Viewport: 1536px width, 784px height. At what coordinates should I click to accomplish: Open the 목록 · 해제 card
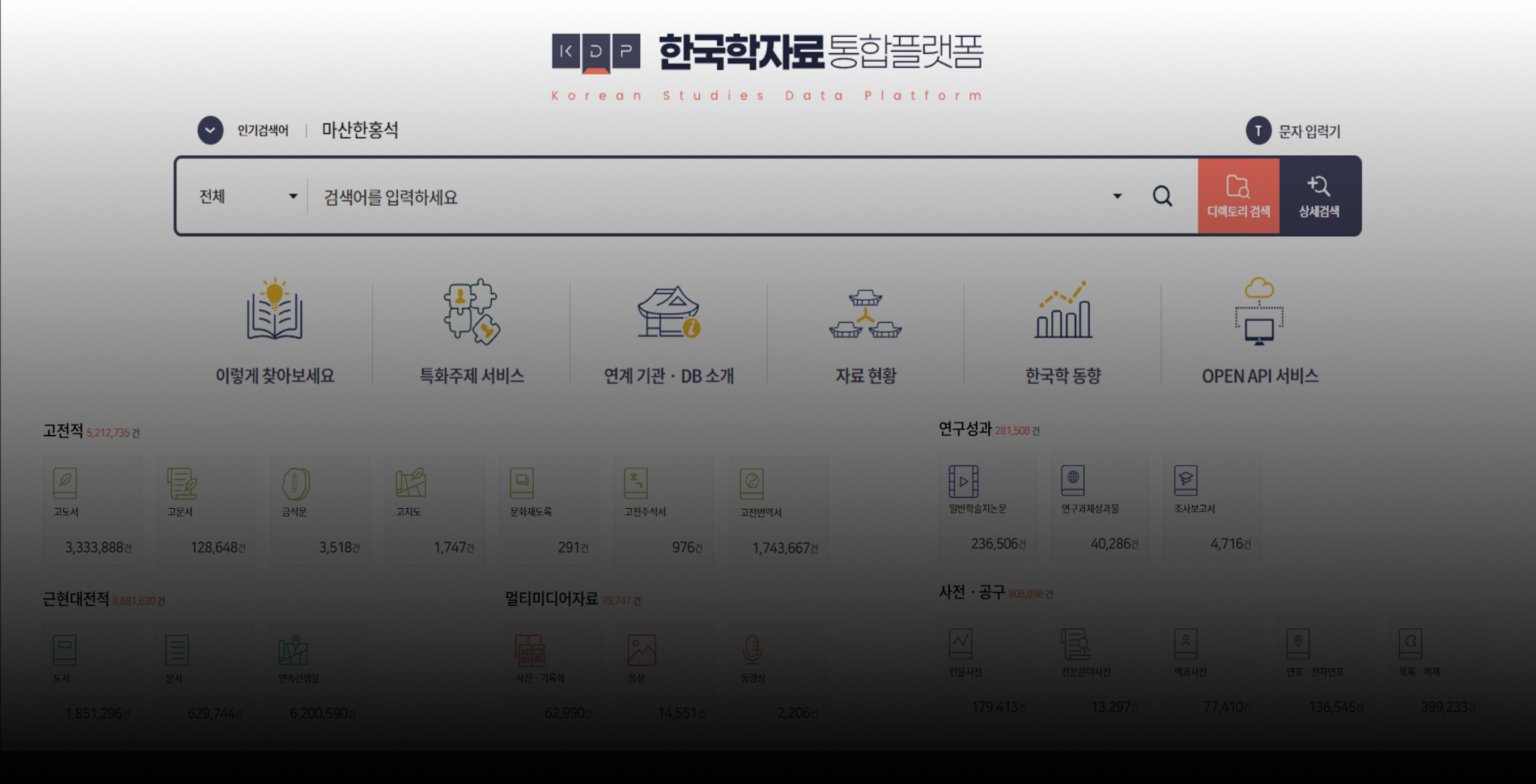[x=1437, y=671]
